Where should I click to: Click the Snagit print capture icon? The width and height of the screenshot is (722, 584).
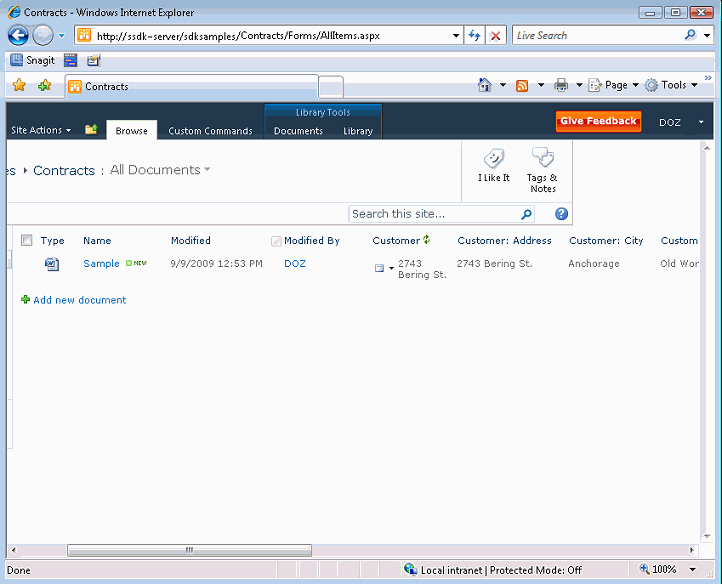click(93, 60)
